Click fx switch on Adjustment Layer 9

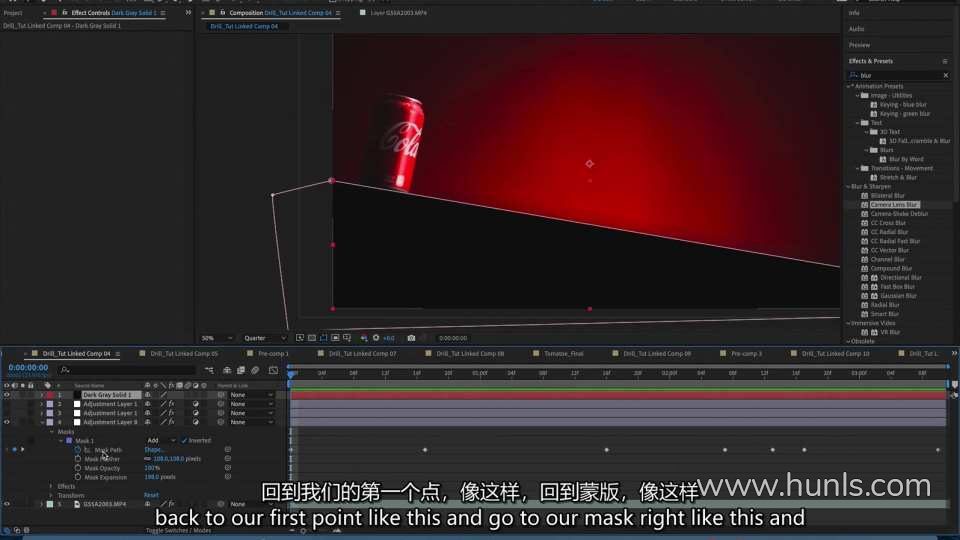[171, 422]
